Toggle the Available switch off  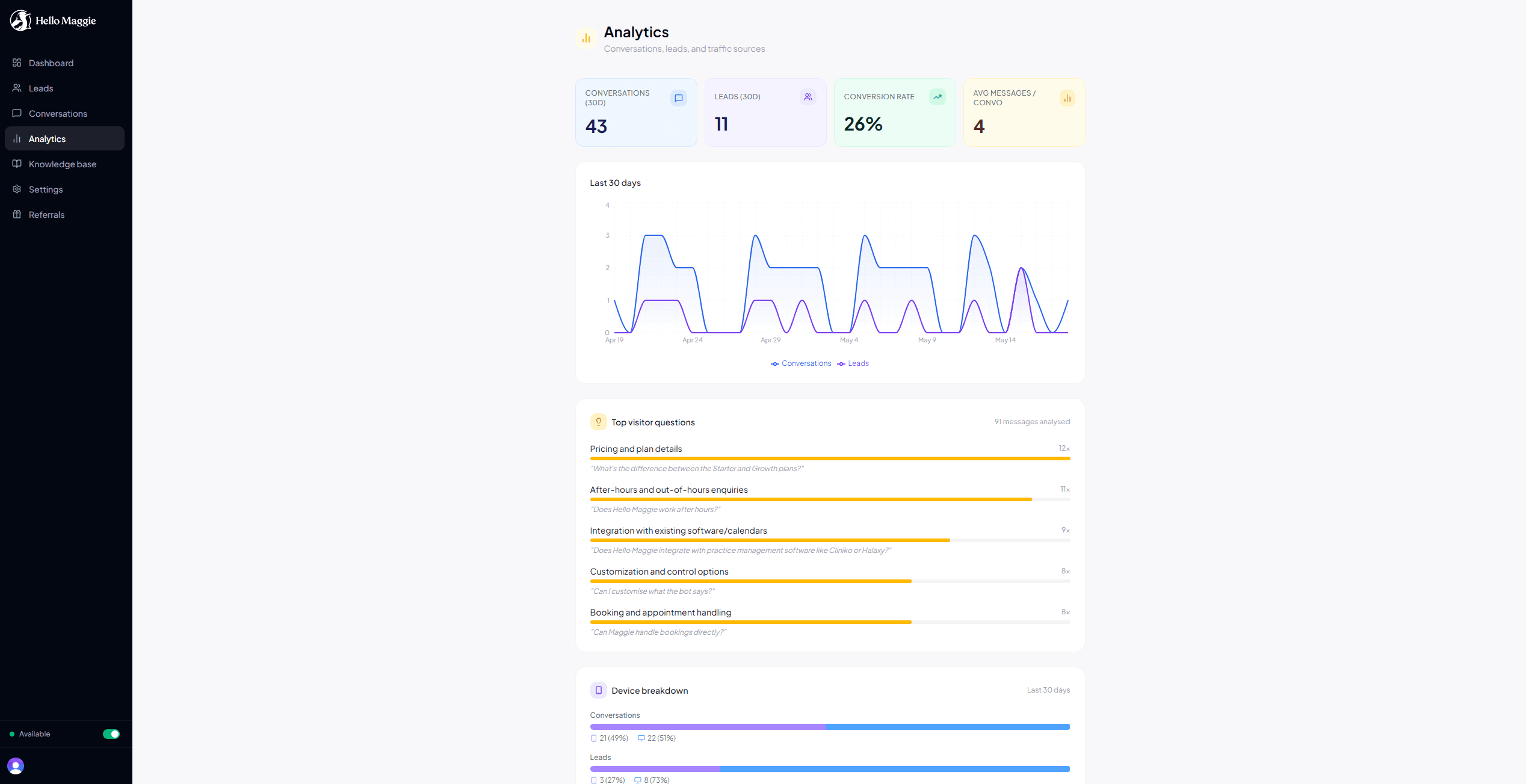click(111, 734)
